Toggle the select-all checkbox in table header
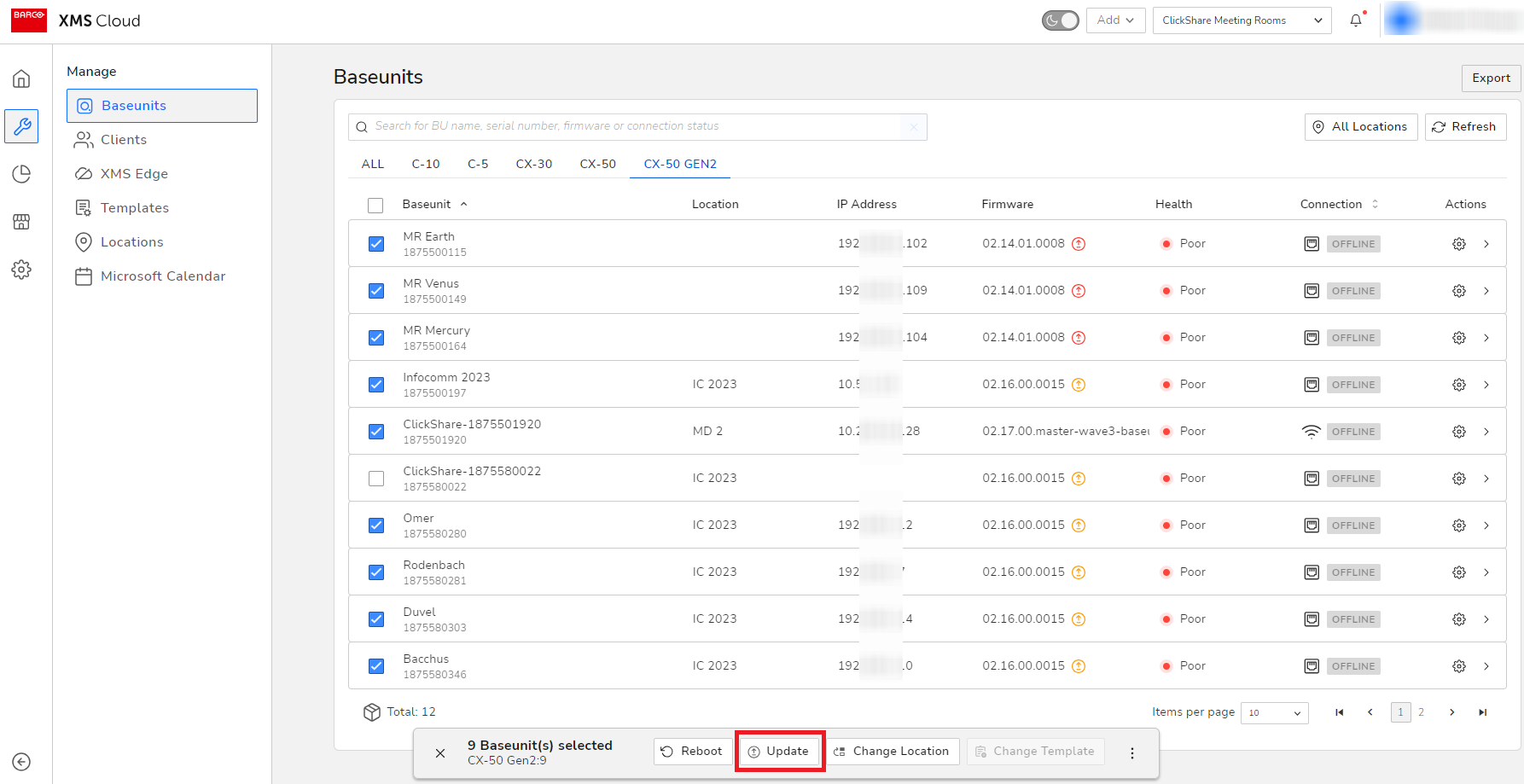 (375, 205)
